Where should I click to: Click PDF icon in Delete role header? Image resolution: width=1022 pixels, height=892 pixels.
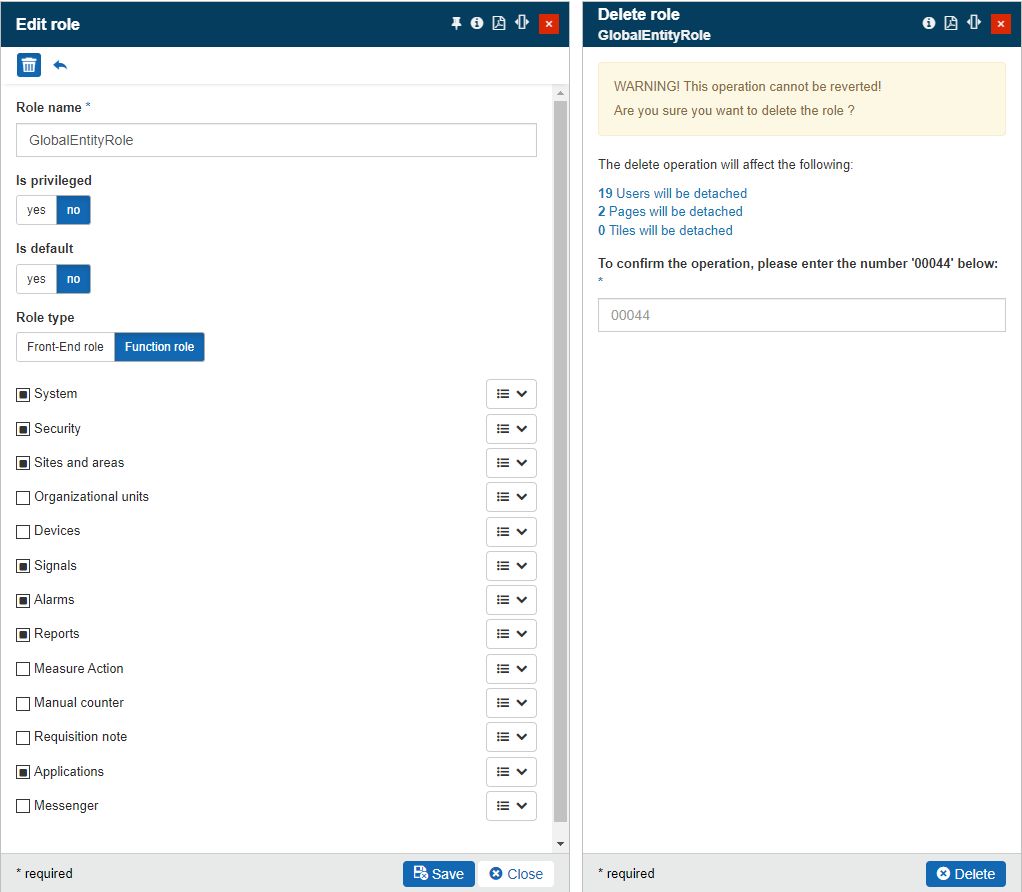[951, 23]
